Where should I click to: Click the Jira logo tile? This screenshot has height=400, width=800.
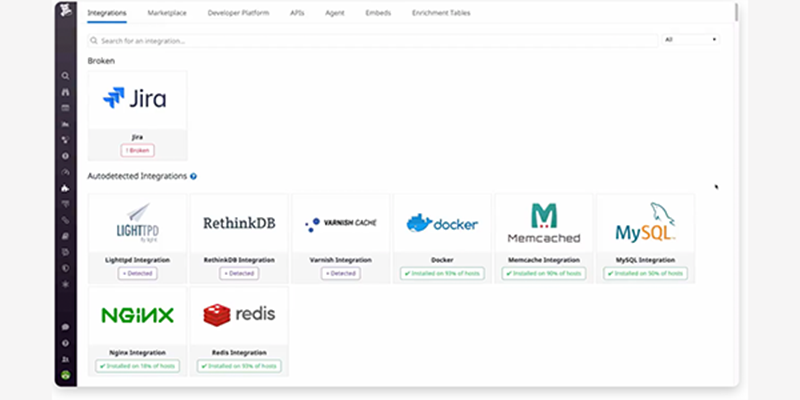(x=137, y=99)
